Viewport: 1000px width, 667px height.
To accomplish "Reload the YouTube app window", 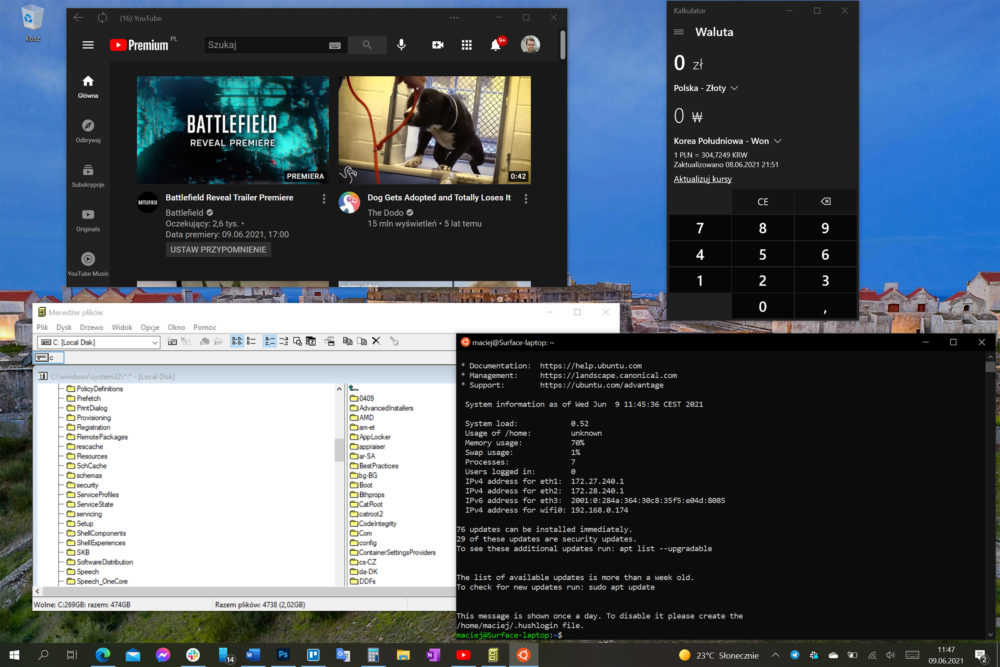I will coord(103,18).
